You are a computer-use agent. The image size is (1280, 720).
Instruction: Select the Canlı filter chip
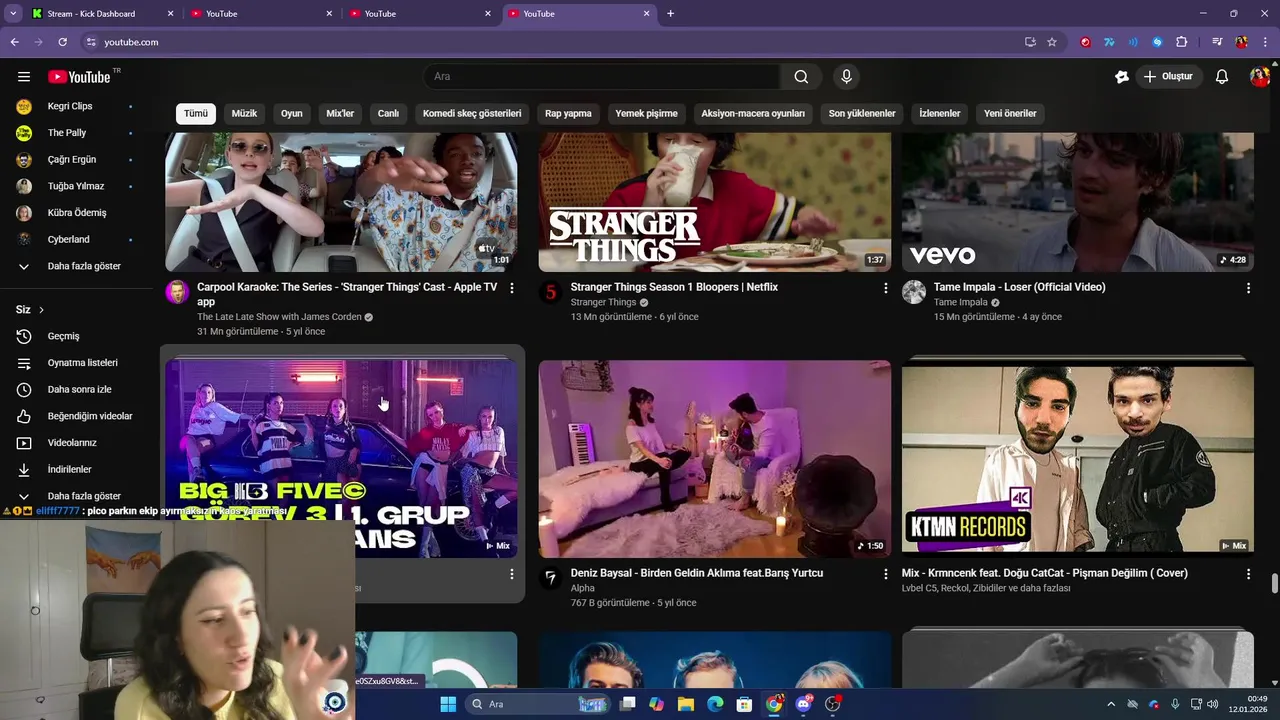pyautogui.click(x=388, y=113)
